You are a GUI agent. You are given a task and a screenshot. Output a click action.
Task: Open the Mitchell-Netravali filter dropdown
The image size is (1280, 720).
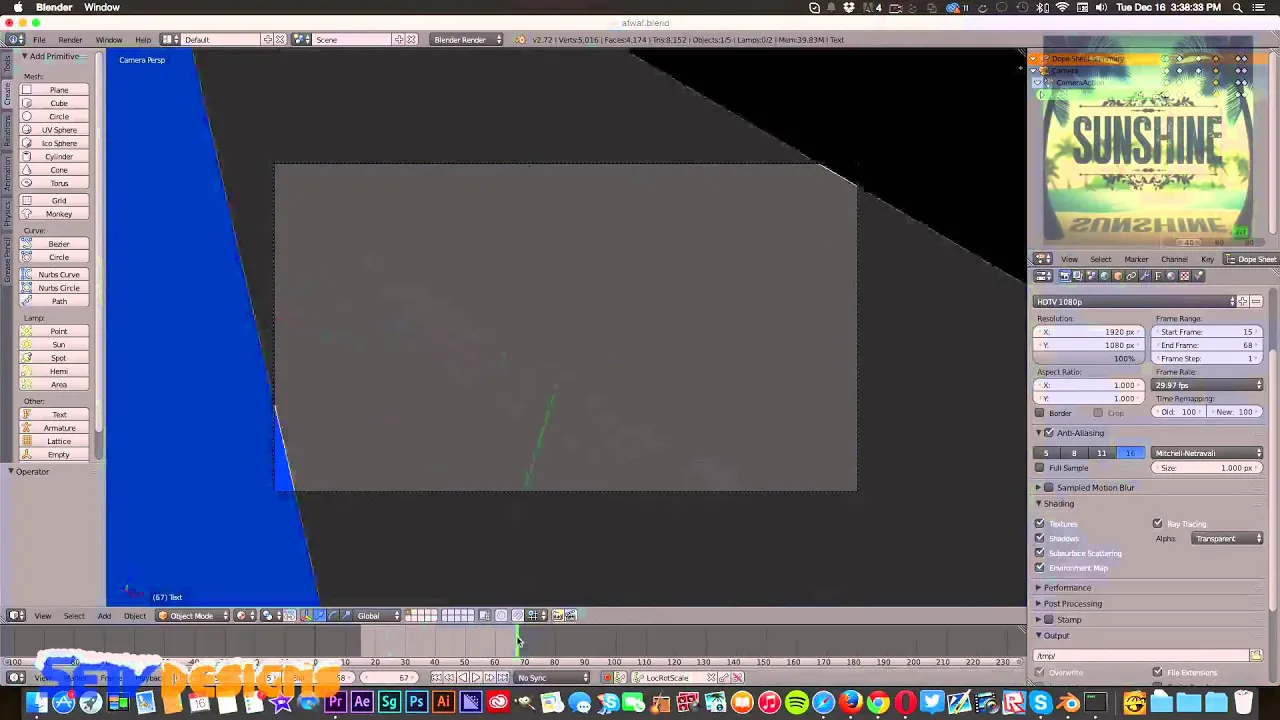pyautogui.click(x=1208, y=453)
